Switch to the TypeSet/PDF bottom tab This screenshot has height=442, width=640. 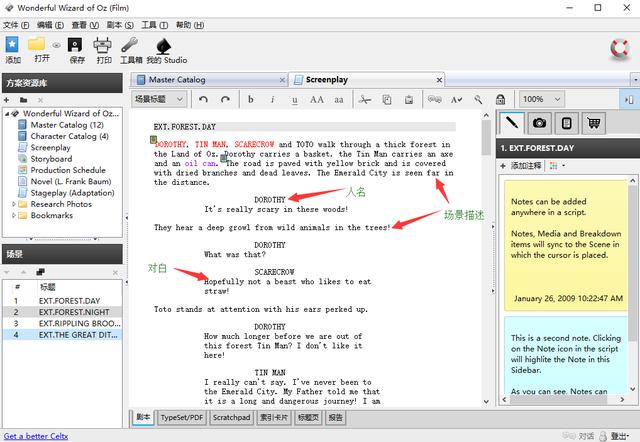pyautogui.click(x=182, y=418)
